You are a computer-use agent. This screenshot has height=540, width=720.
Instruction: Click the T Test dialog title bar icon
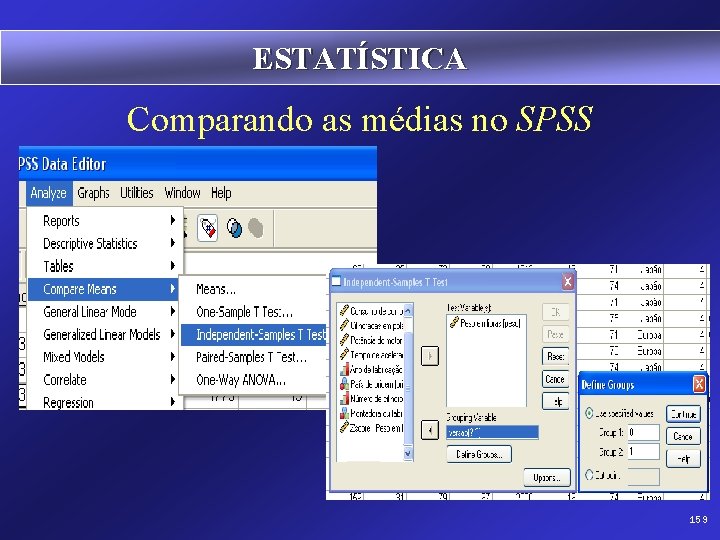click(337, 281)
